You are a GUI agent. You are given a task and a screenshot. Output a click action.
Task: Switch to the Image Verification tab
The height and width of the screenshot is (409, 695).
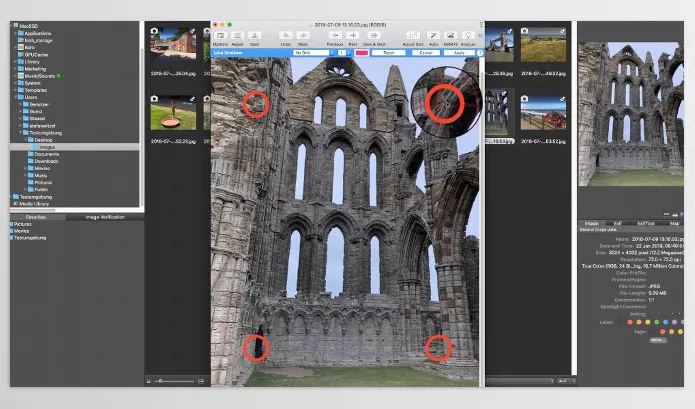coord(105,217)
